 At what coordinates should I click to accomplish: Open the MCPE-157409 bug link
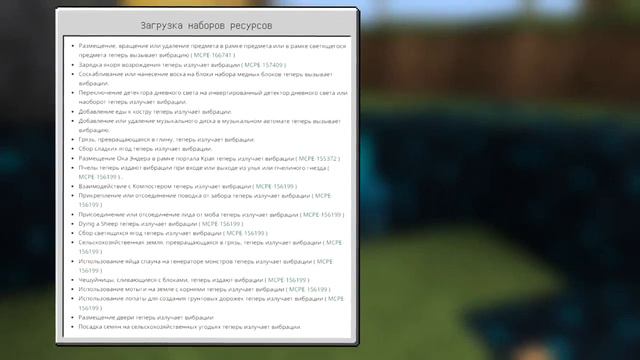pos(263,65)
